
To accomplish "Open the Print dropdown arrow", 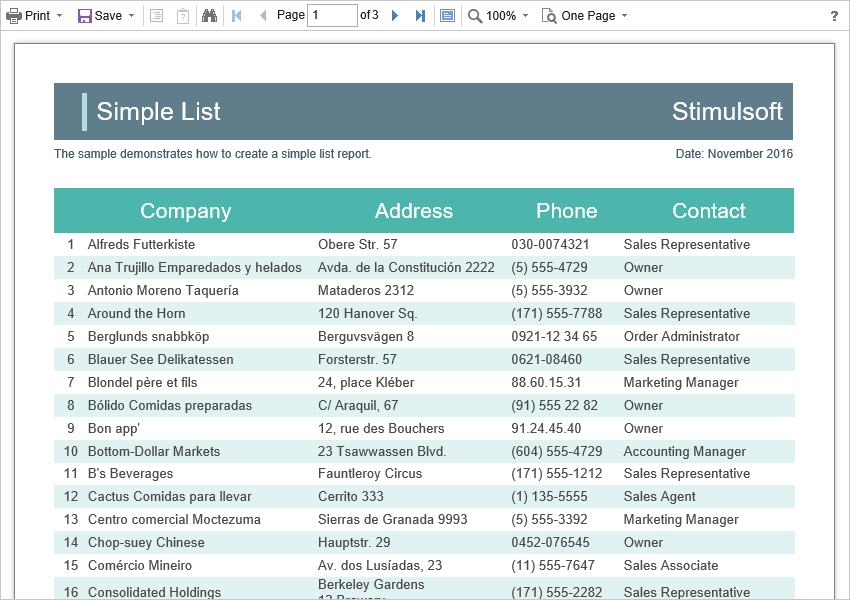I will click(x=59, y=16).
